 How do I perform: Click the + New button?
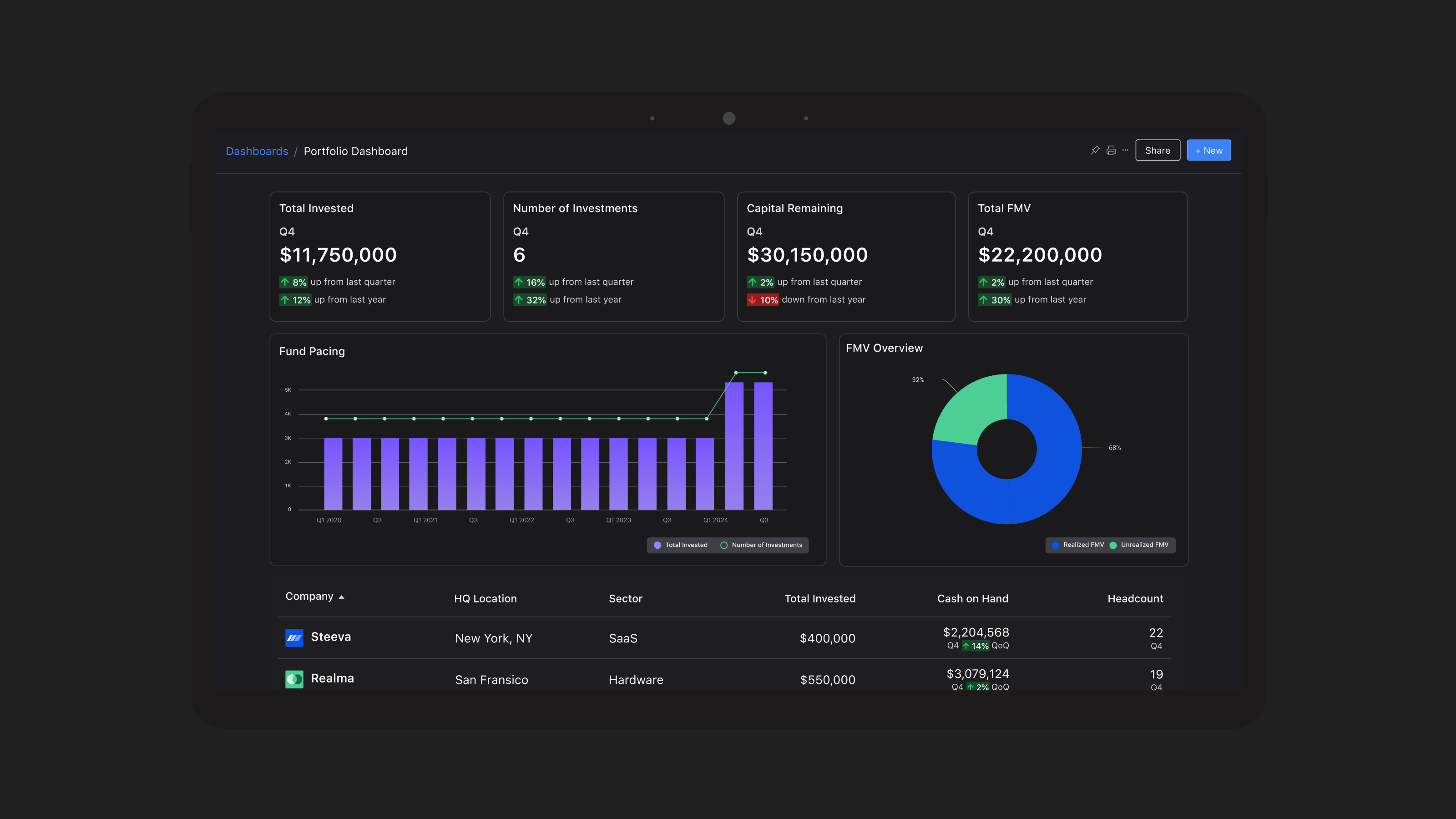point(1208,150)
